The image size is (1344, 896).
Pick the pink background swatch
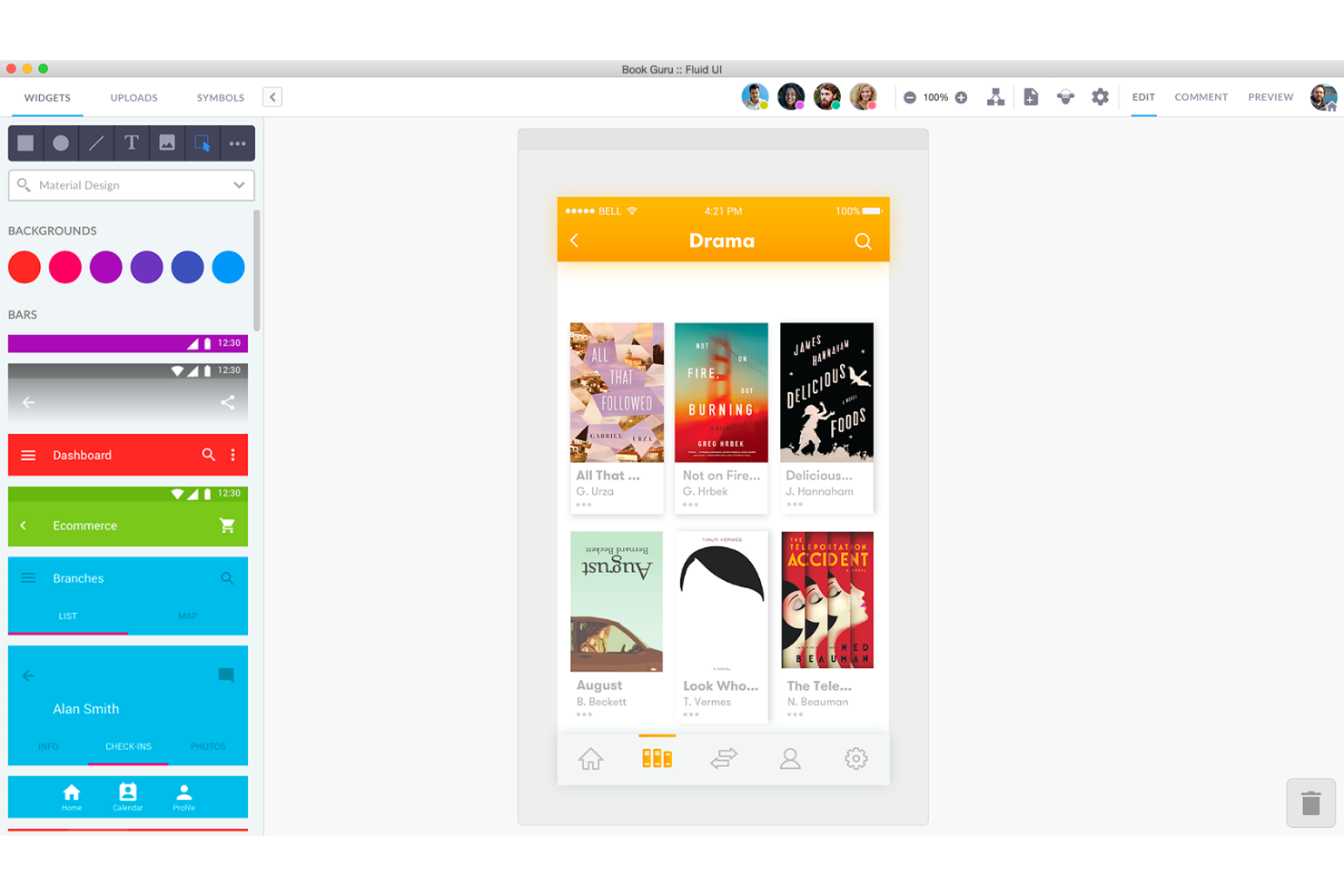65,267
